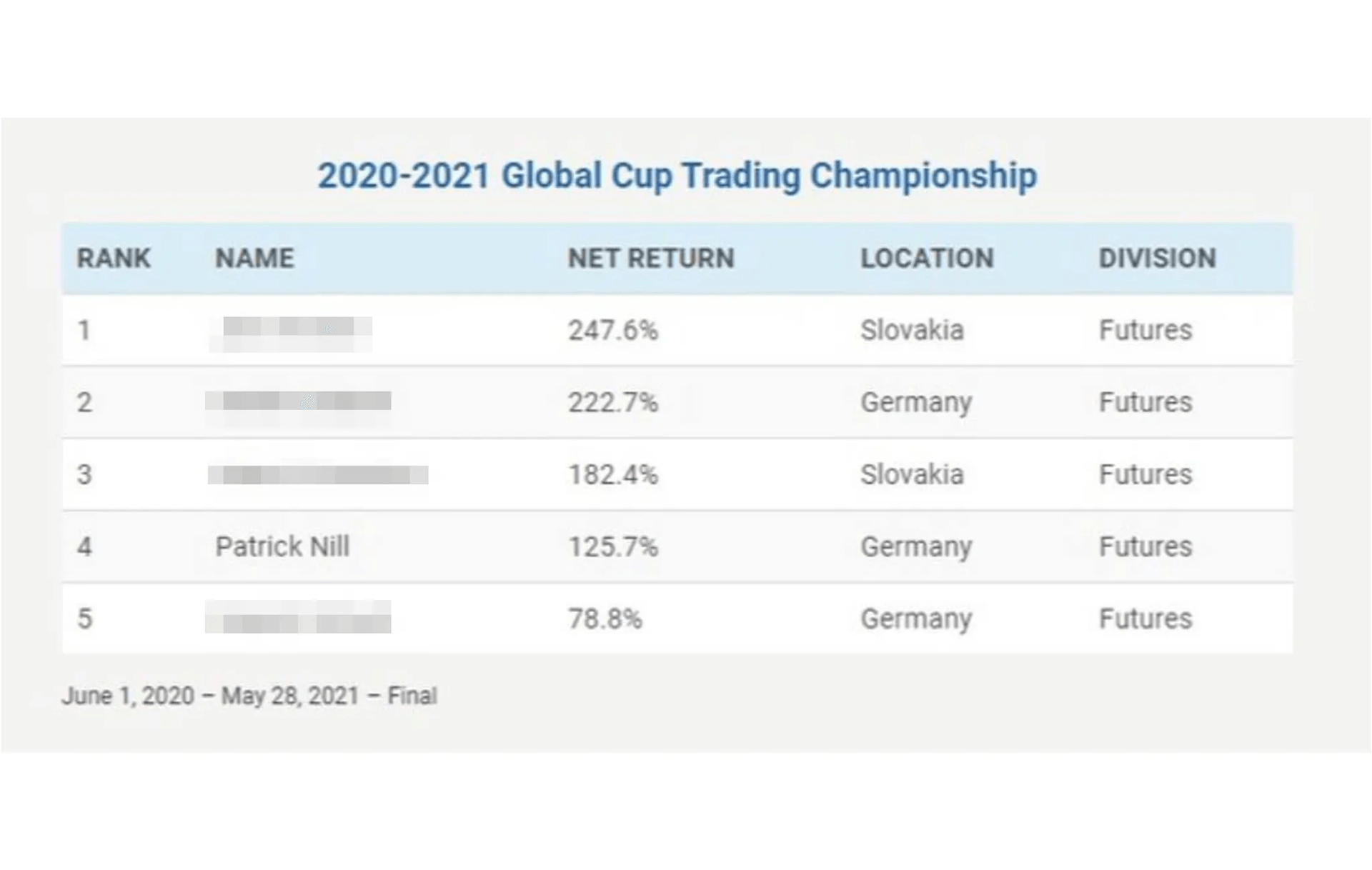
Task: Select the RANK column header
Action: pyautogui.click(x=114, y=259)
